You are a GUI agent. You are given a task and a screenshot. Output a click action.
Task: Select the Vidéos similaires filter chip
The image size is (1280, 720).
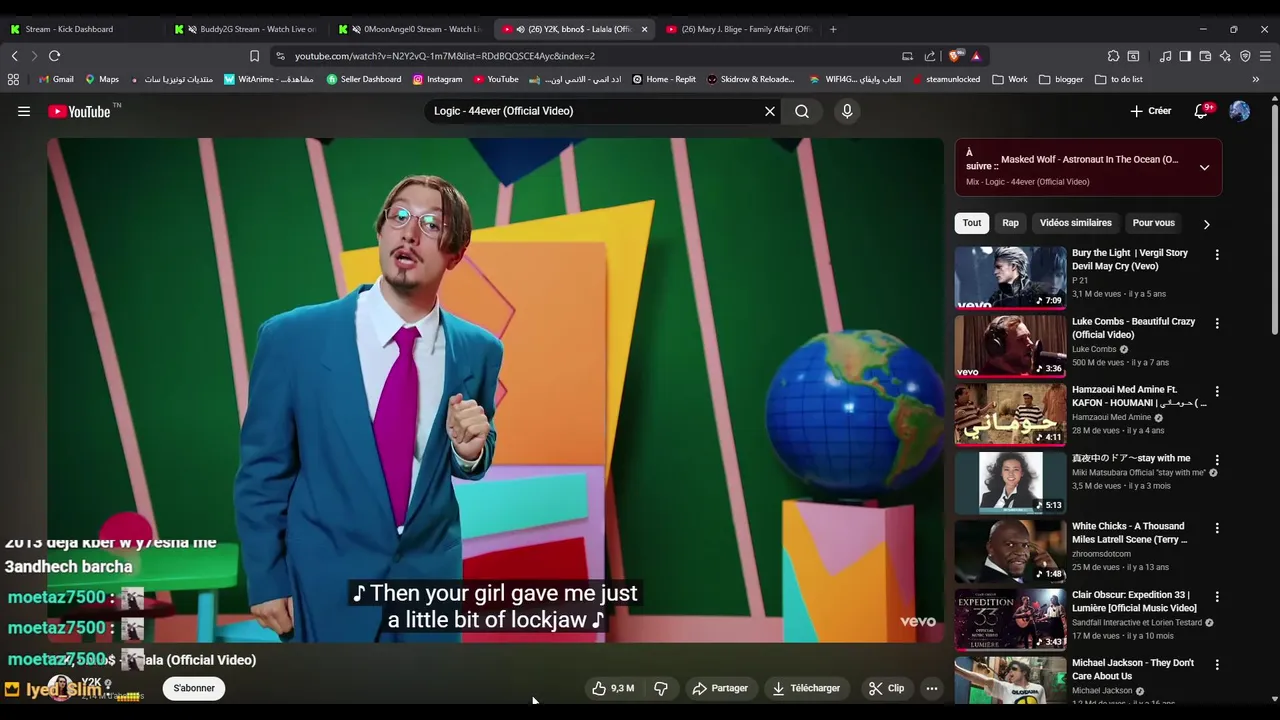1075,223
